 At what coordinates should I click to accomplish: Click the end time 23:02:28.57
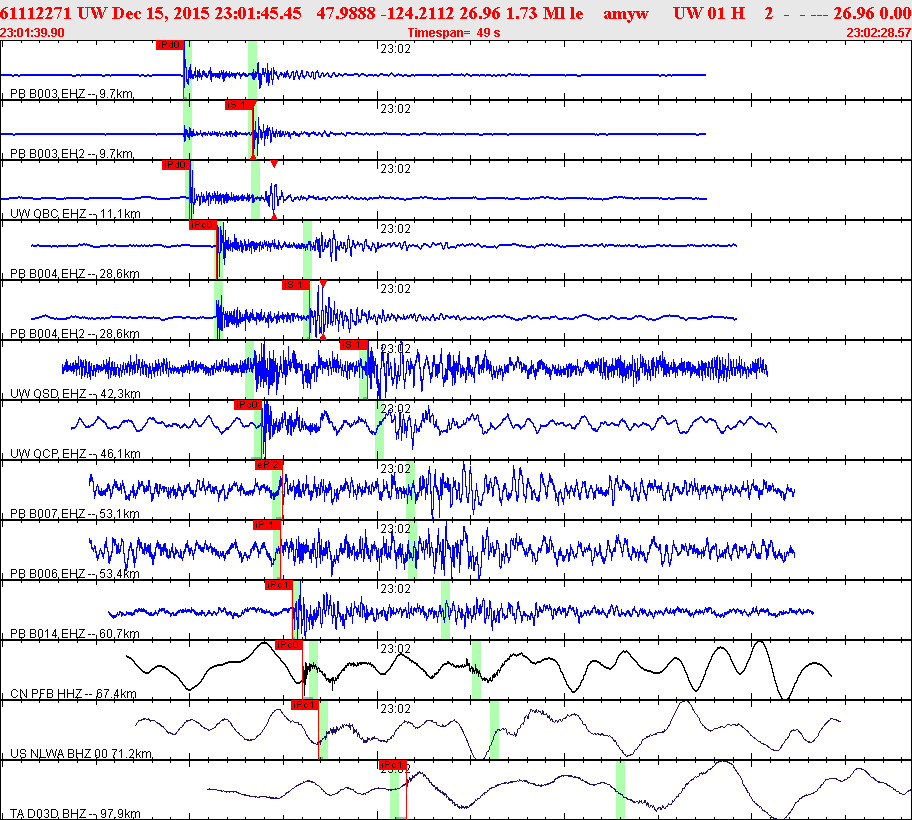click(879, 33)
